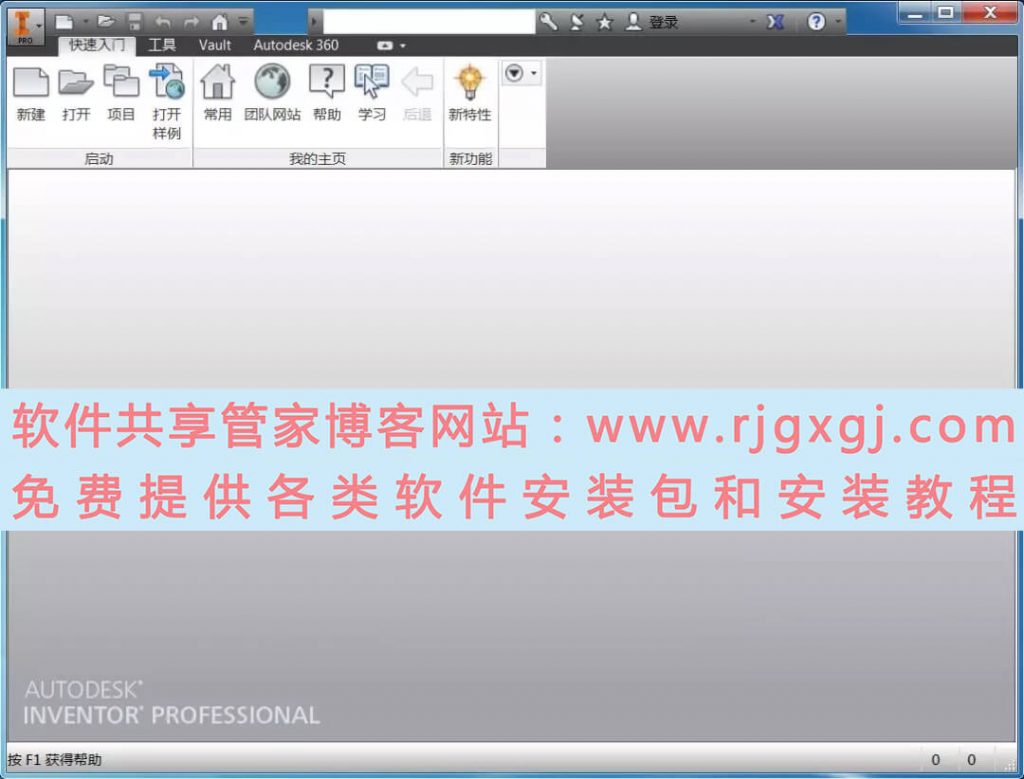1024x779 pixels.
Task: Open the 项目 projects dialog
Action: pos(121,93)
